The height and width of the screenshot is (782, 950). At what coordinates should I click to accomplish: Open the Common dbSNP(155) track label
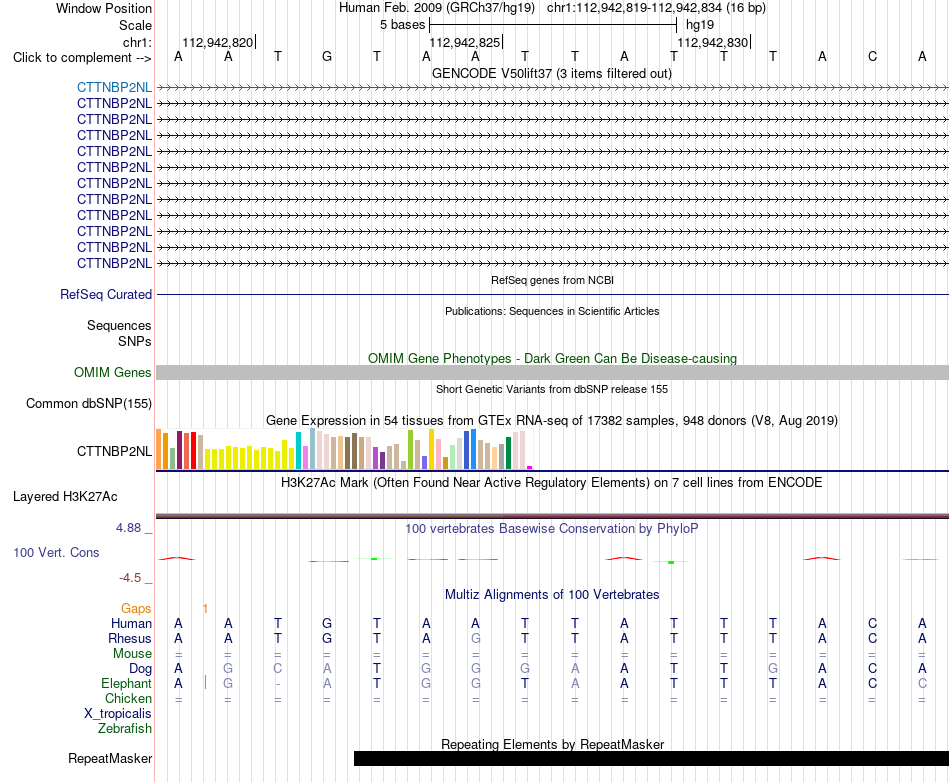pyautogui.click(x=88, y=403)
